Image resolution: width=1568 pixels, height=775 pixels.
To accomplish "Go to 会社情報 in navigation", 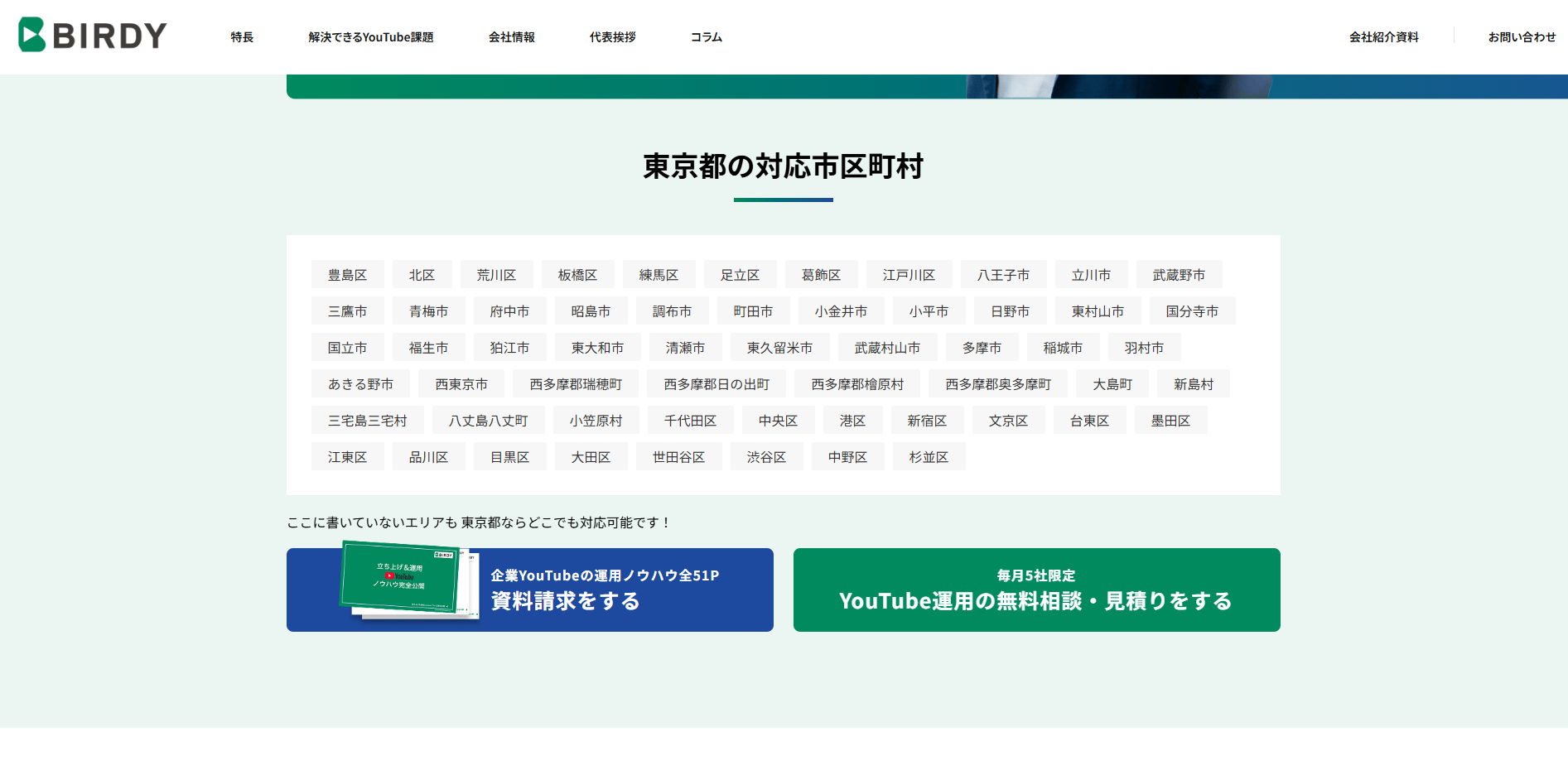I will [511, 37].
